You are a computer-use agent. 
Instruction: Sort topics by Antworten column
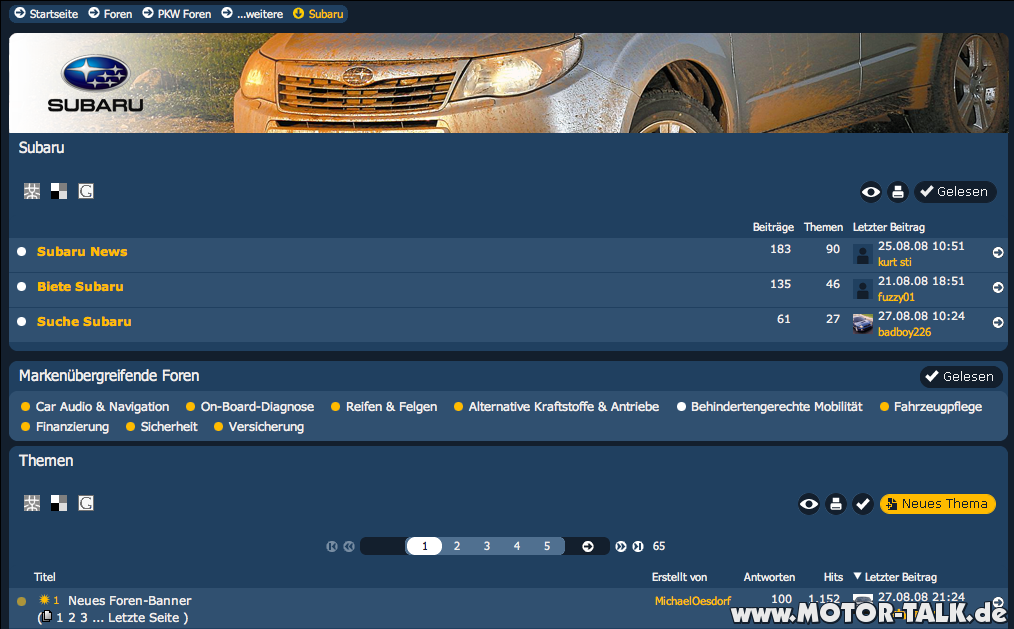(x=769, y=577)
